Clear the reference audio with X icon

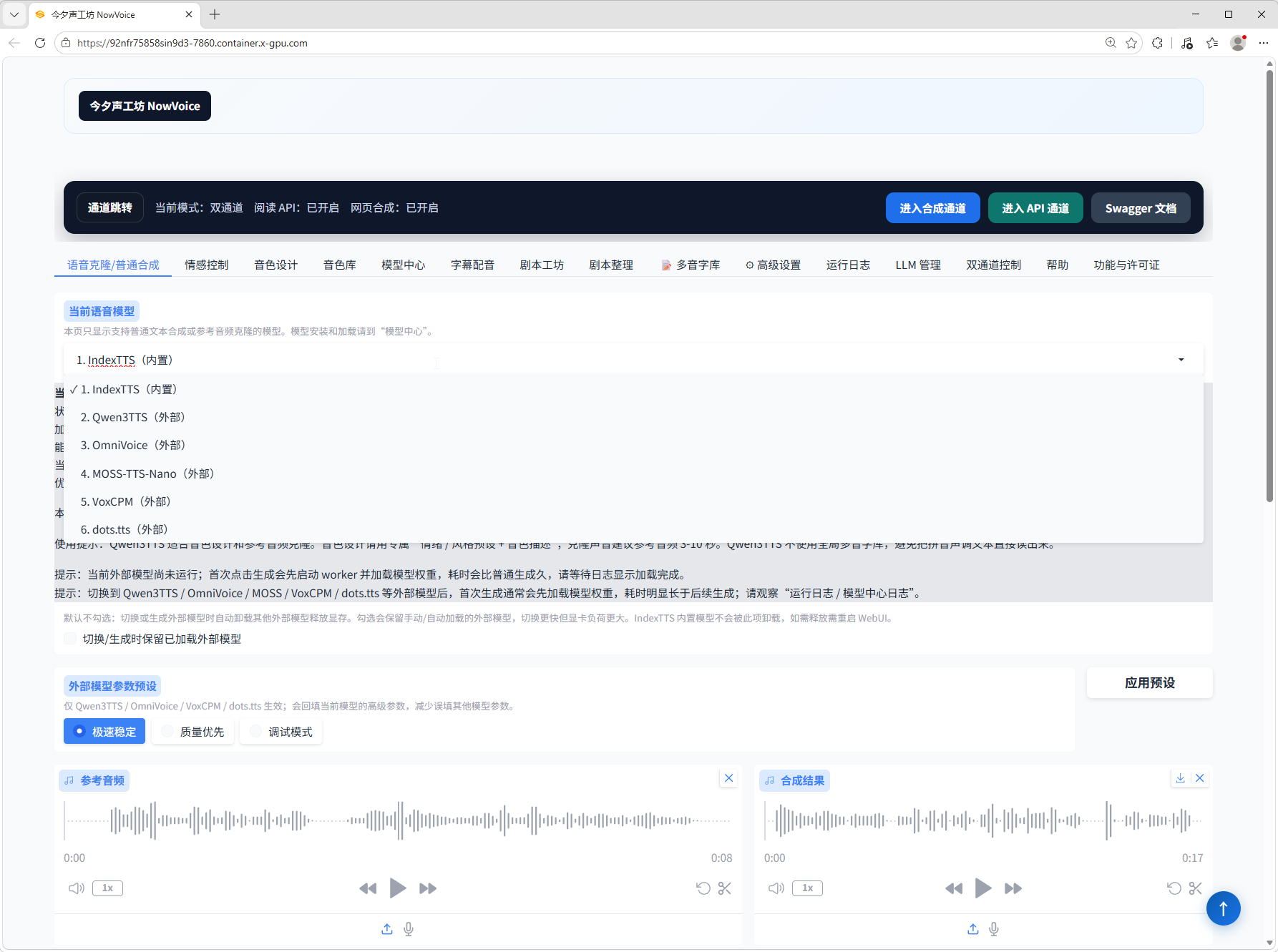[728, 778]
